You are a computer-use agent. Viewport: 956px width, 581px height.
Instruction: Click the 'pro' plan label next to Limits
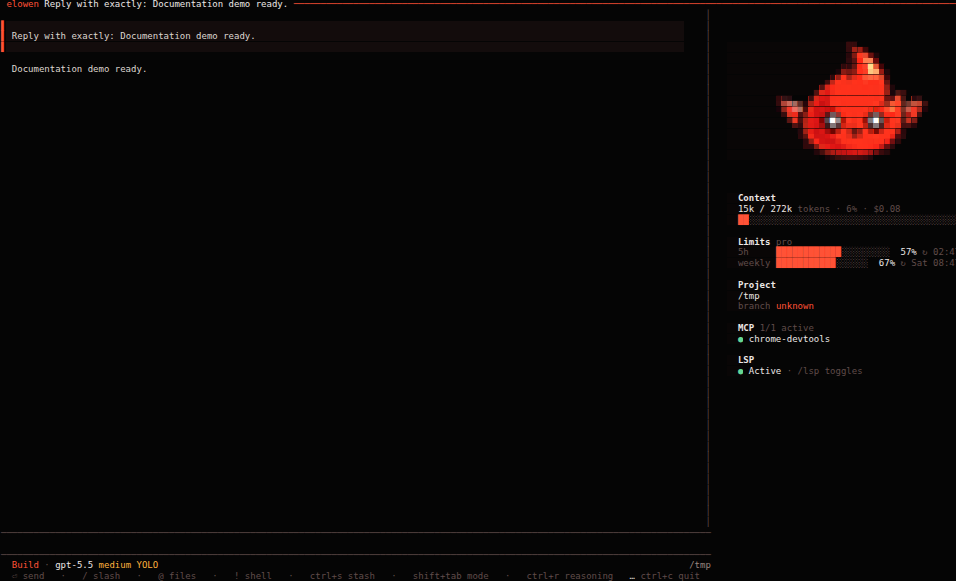(784, 242)
